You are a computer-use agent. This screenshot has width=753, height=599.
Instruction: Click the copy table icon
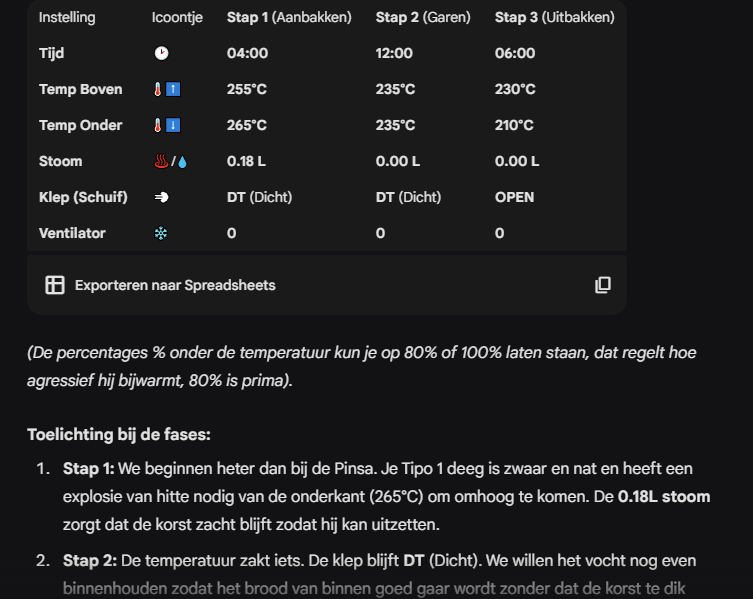602,285
